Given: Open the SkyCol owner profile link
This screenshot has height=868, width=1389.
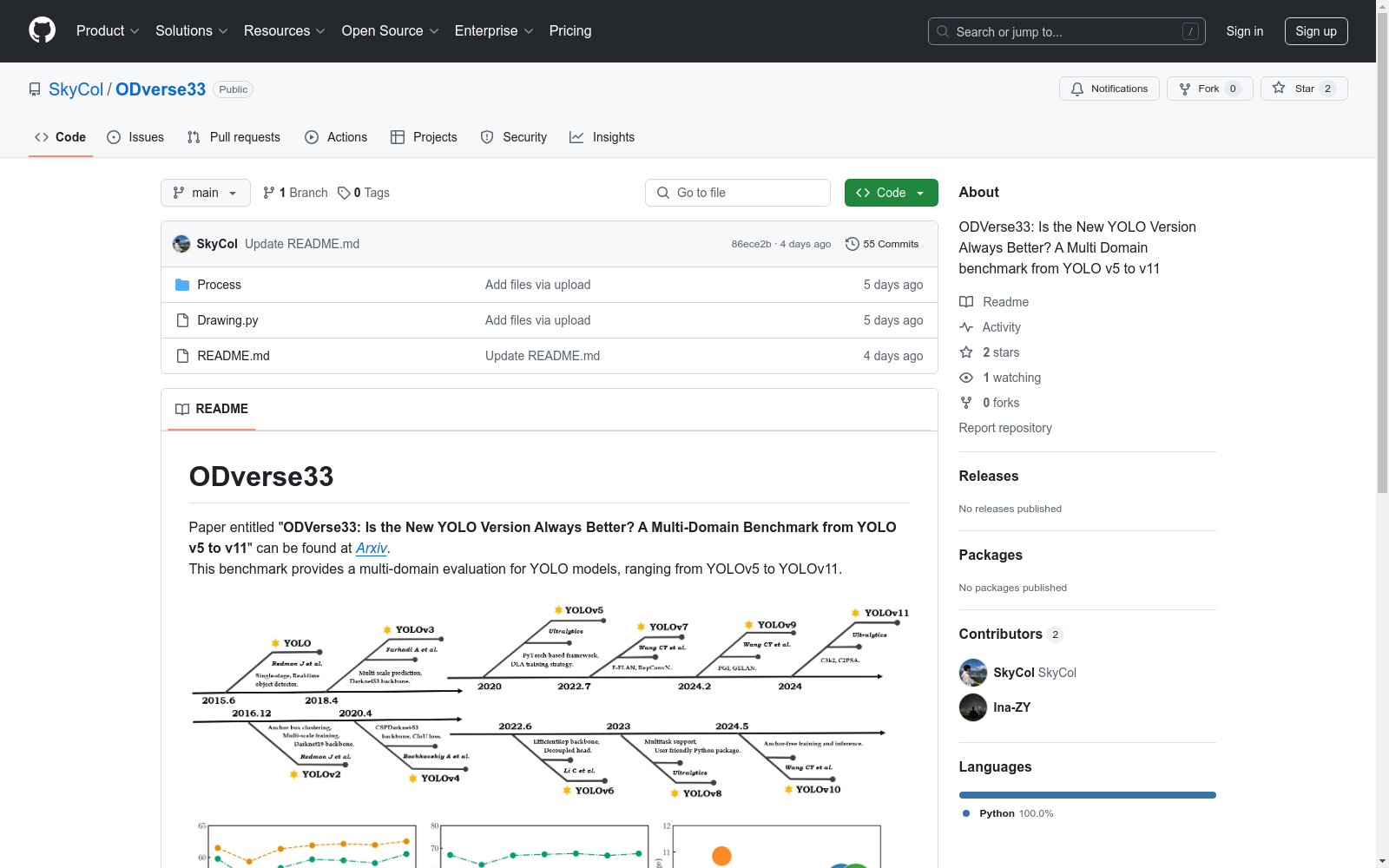Looking at the screenshot, I should [x=76, y=89].
